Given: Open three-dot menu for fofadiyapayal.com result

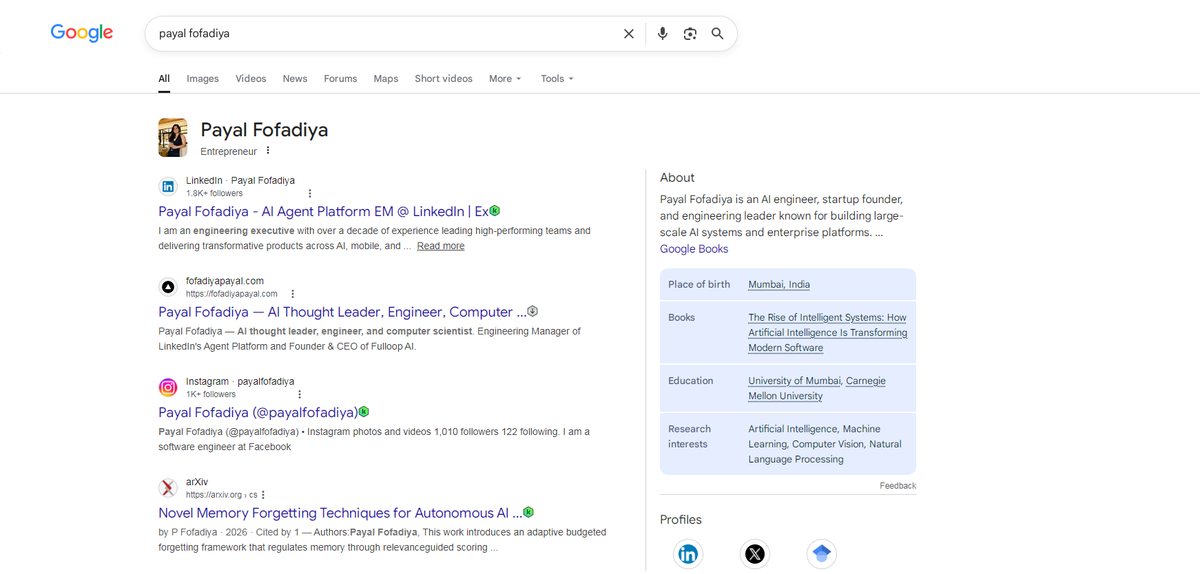Looking at the screenshot, I should point(292,294).
